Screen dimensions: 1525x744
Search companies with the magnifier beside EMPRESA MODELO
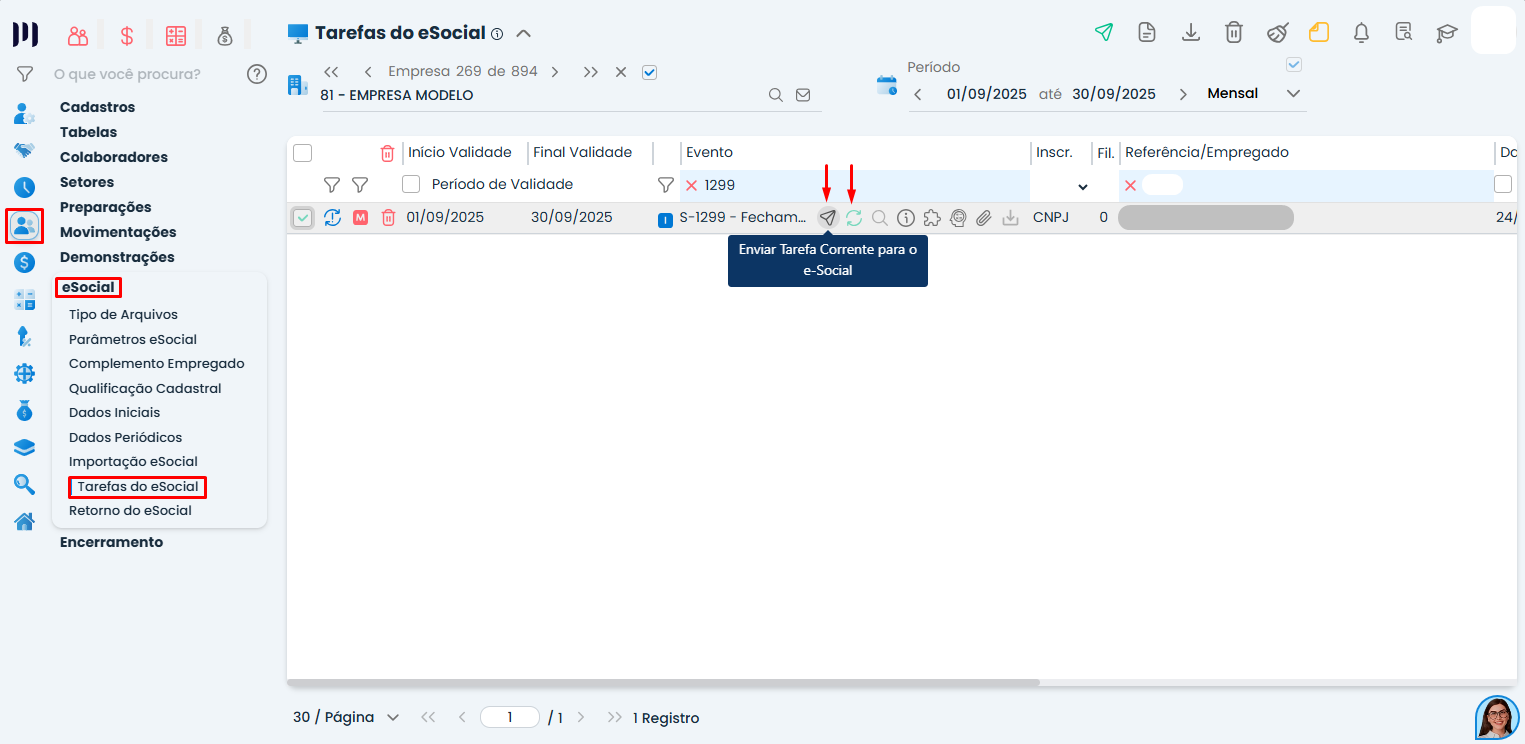coord(775,95)
